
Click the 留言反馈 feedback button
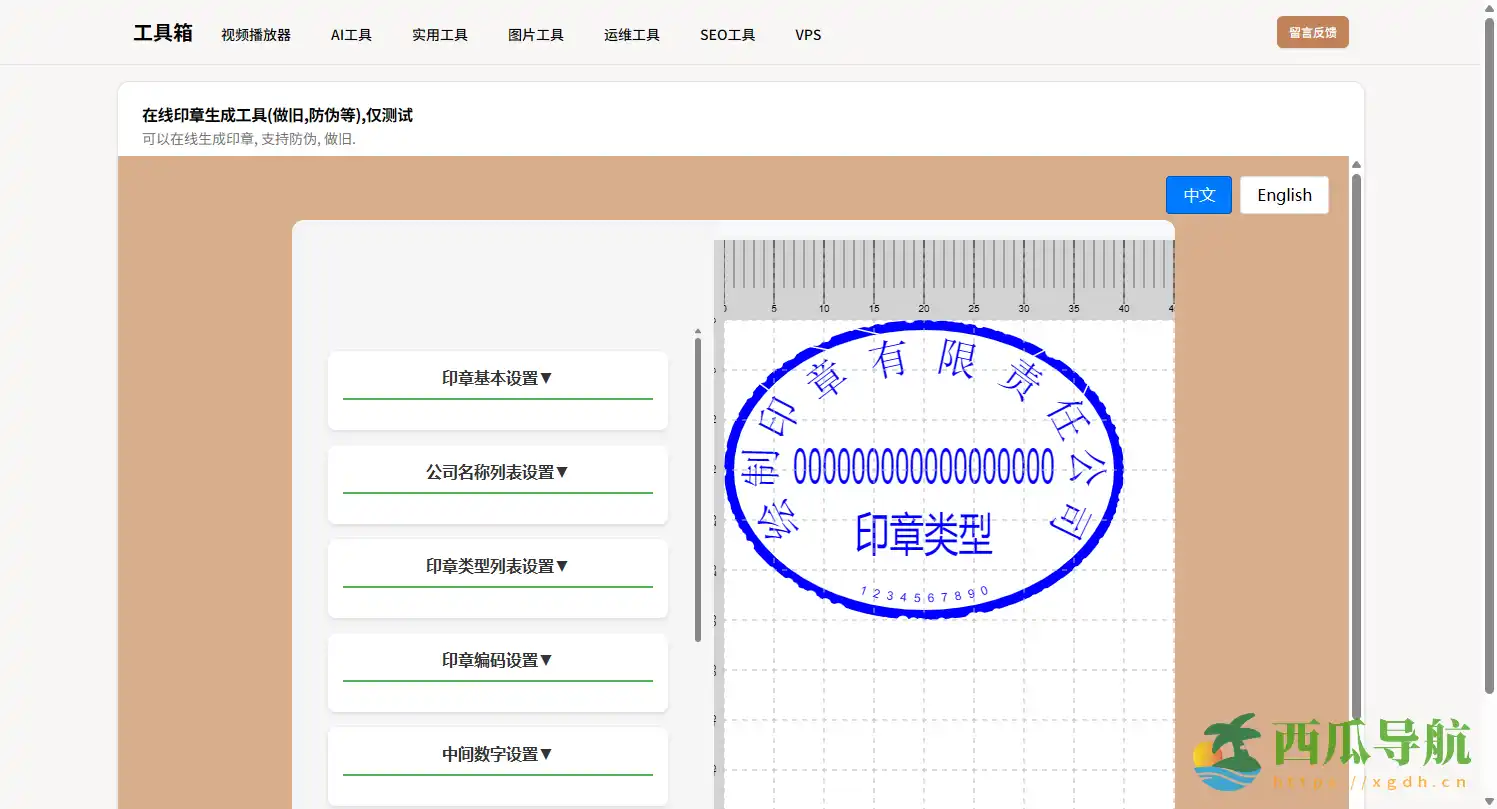pyautogui.click(x=1312, y=32)
